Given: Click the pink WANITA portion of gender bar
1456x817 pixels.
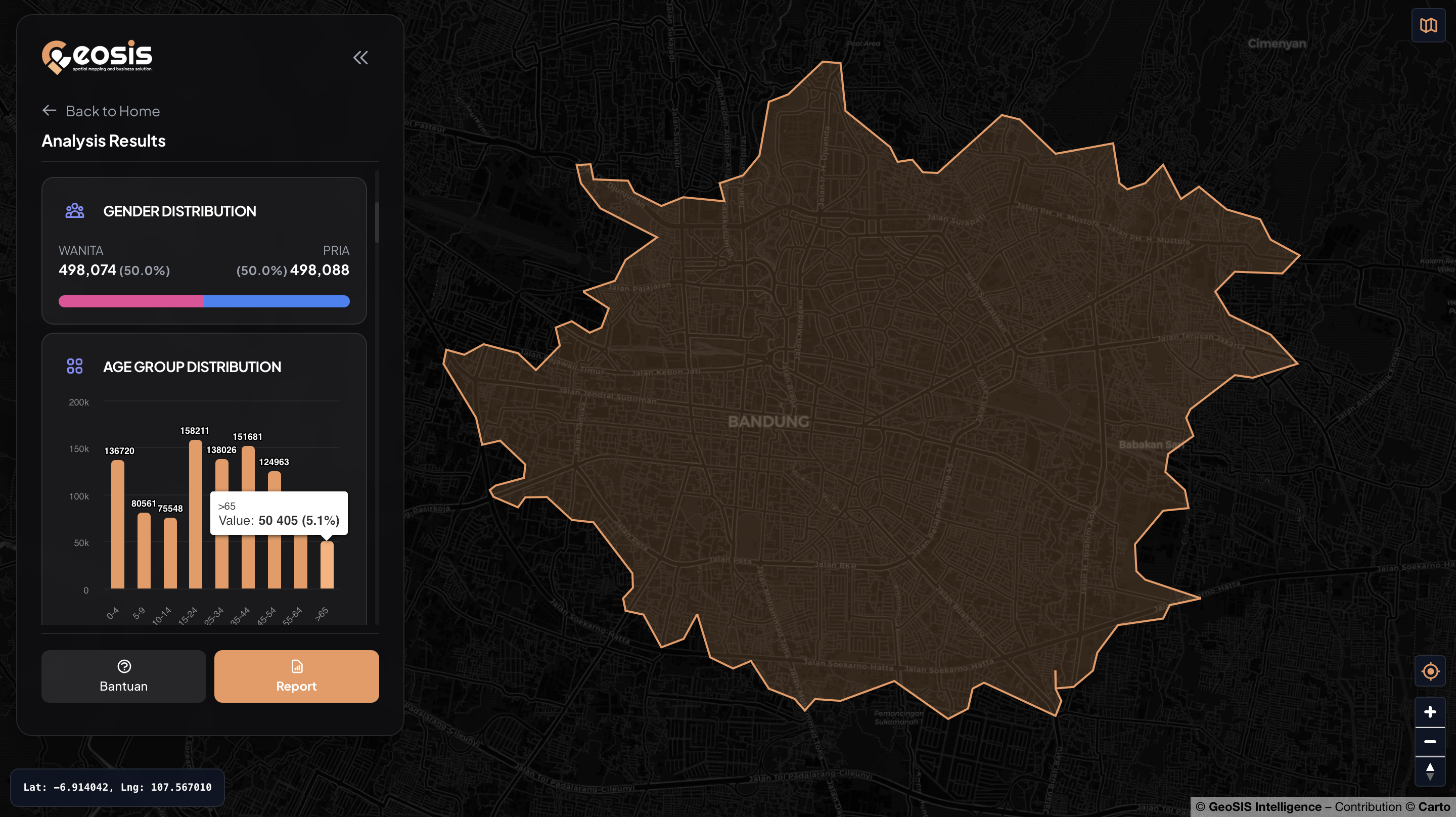Looking at the screenshot, I should [x=131, y=301].
